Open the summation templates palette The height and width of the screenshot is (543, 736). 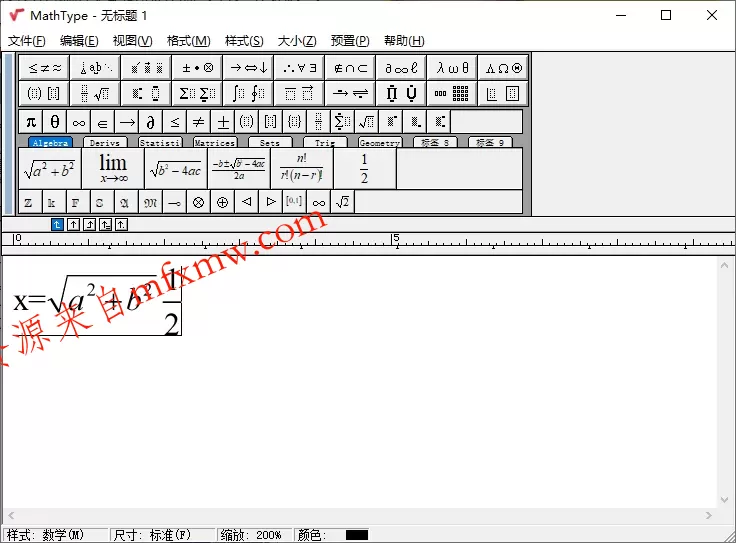tap(198, 93)
